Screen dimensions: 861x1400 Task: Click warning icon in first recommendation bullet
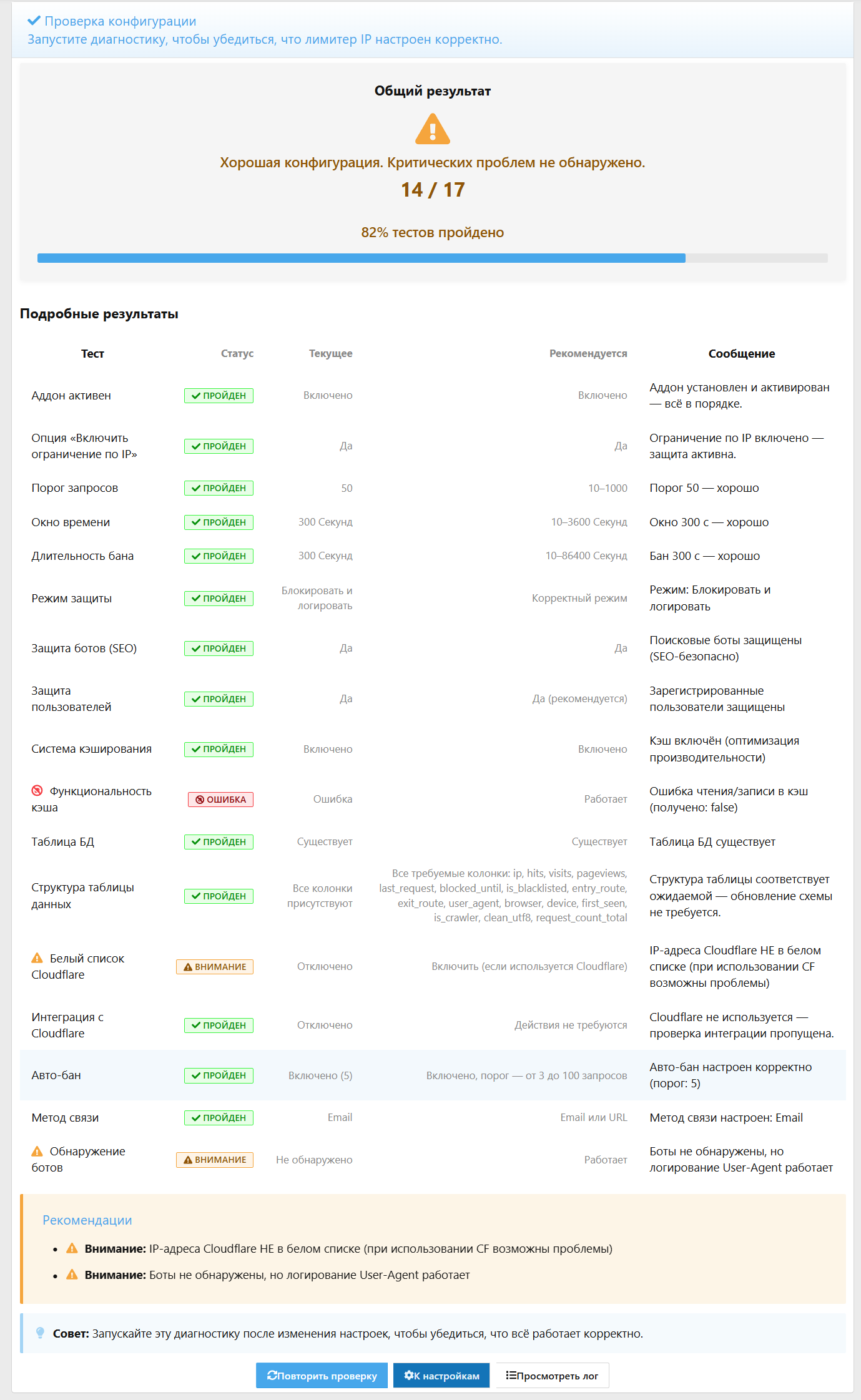[x=72, y=1248]
